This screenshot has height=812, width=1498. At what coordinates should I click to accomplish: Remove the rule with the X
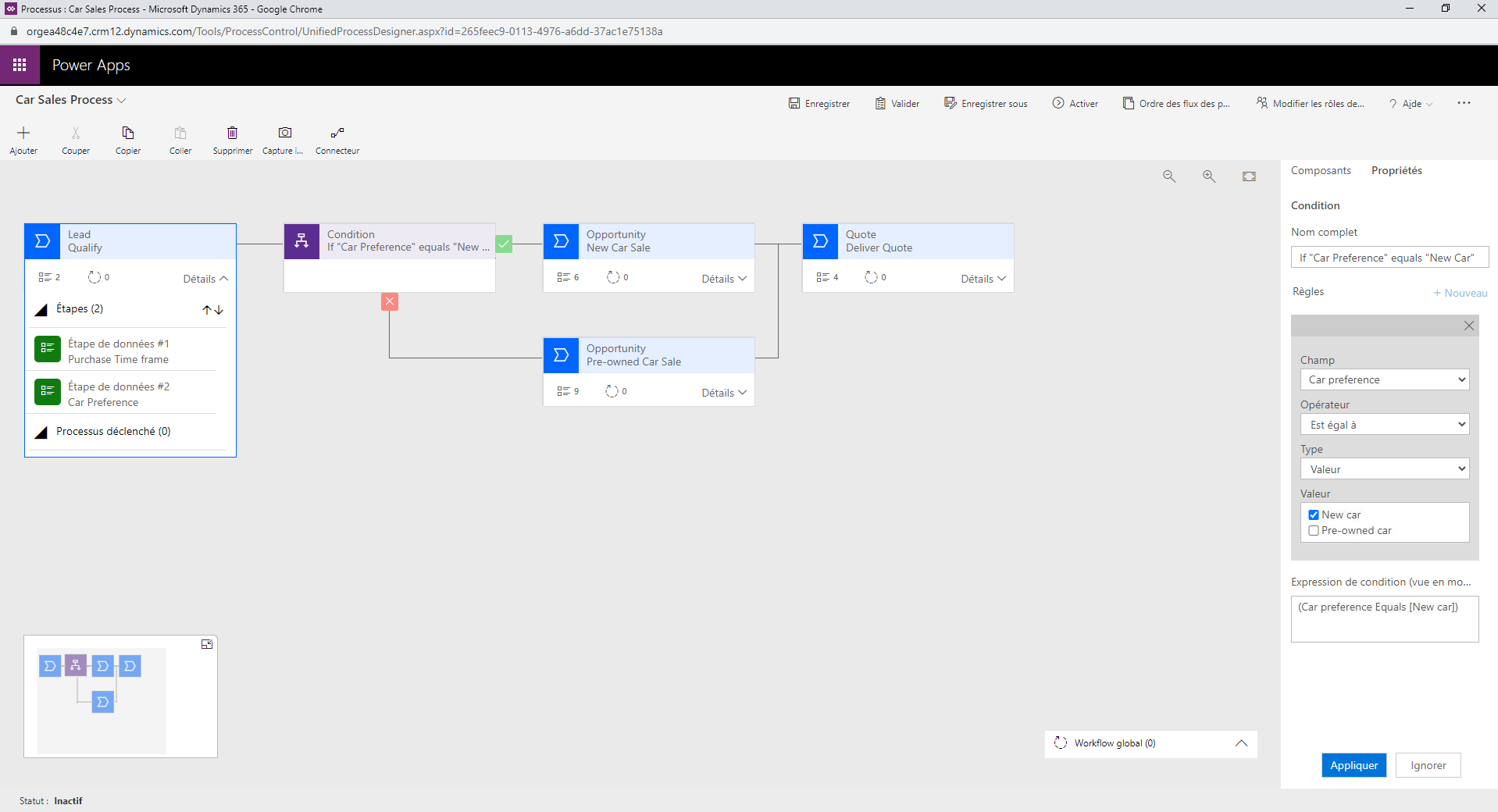click(x=1469, y=326)
